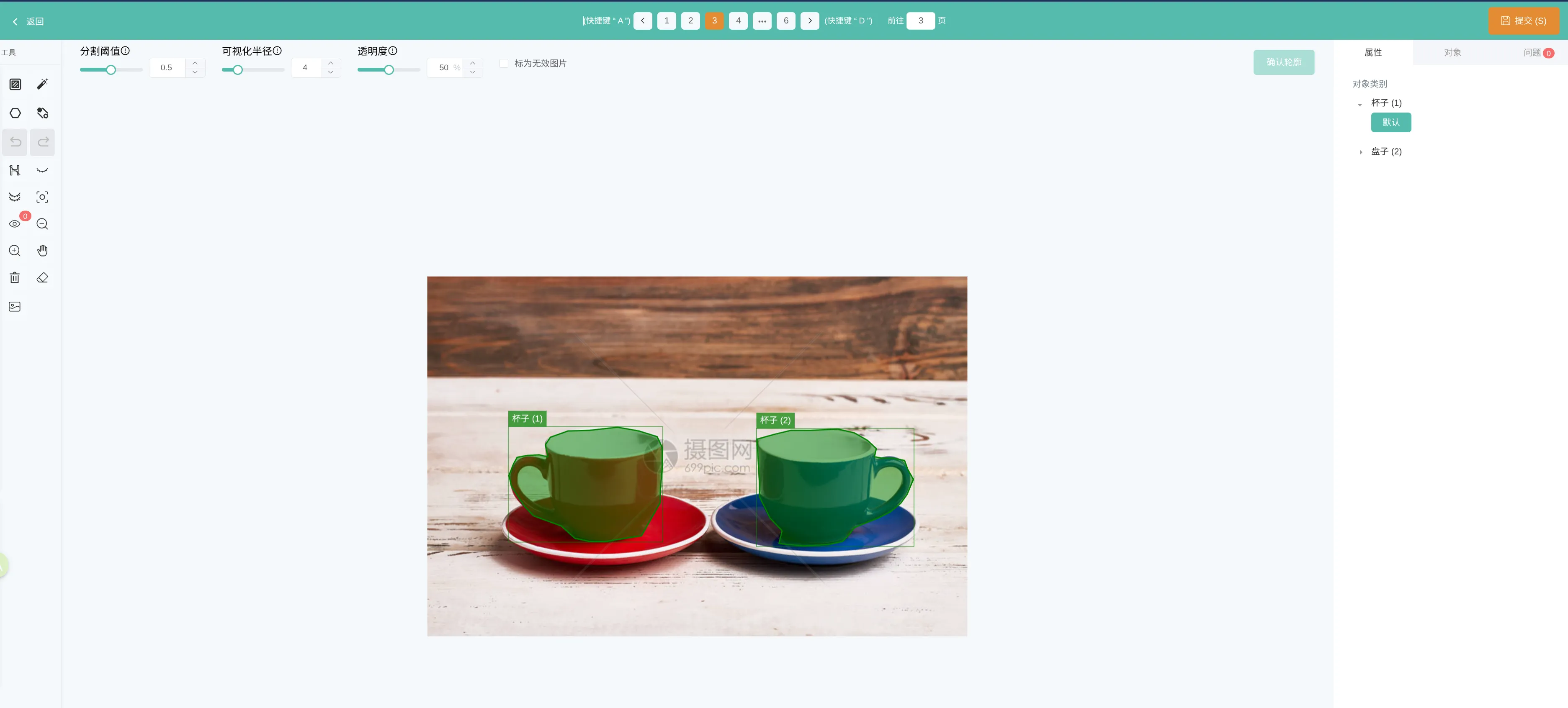
Task: Select the polygon drawing tool
Action: pyautogui.click(x=15, y=113)
